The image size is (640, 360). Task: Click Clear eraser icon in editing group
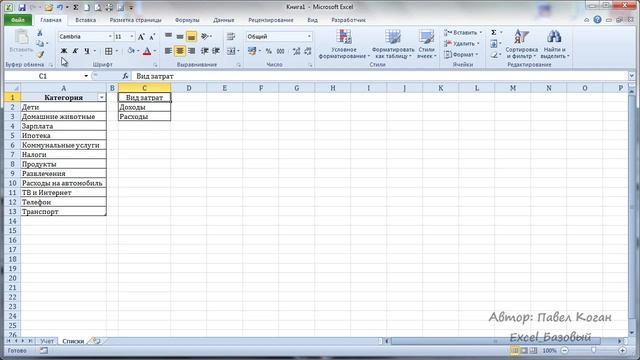[x=493, y=54]
